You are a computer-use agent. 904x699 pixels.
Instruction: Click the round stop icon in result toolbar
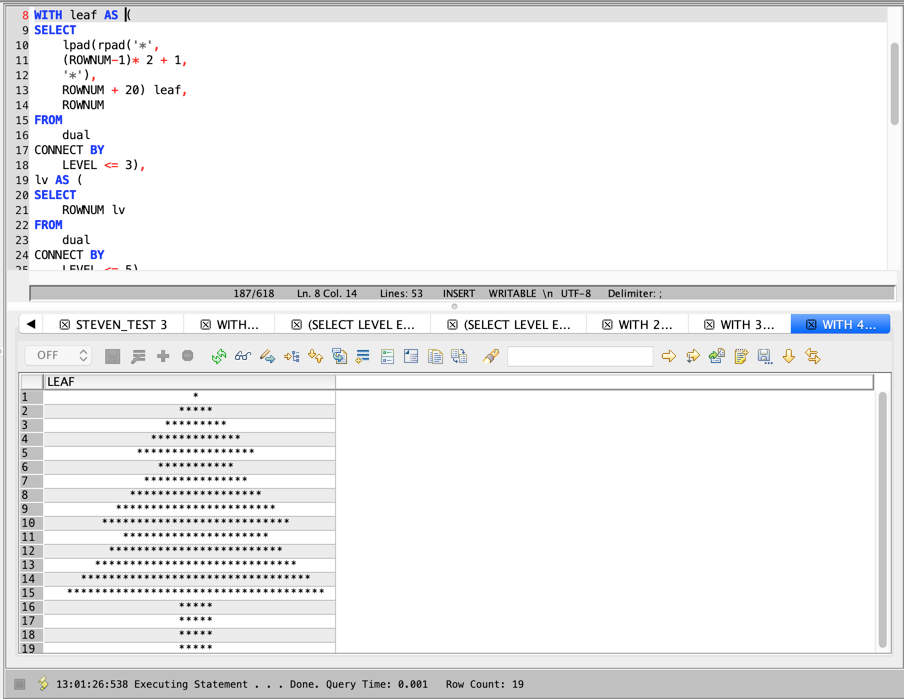[x=187, y=356]
